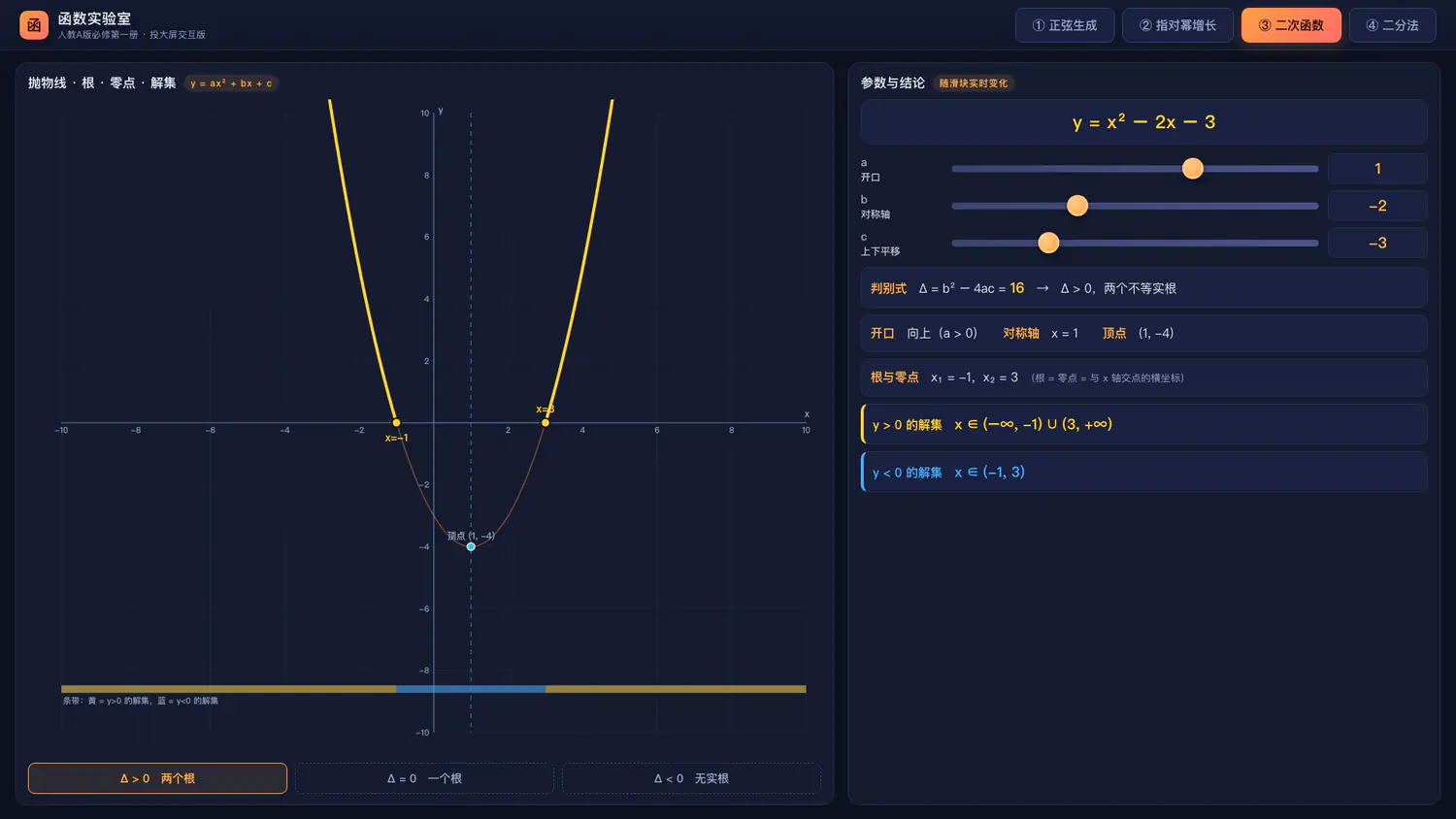Switch to the ① 正弦生成 tab
The image size is (1456, 819).
[1065, 25]
